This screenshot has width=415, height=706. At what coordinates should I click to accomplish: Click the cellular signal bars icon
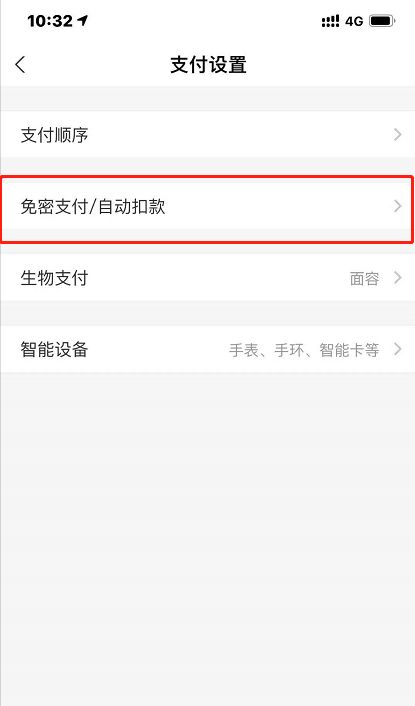pos(330,21)
